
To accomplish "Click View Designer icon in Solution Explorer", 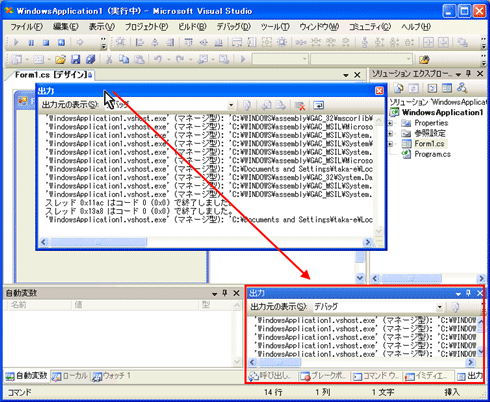I will 447,88.
